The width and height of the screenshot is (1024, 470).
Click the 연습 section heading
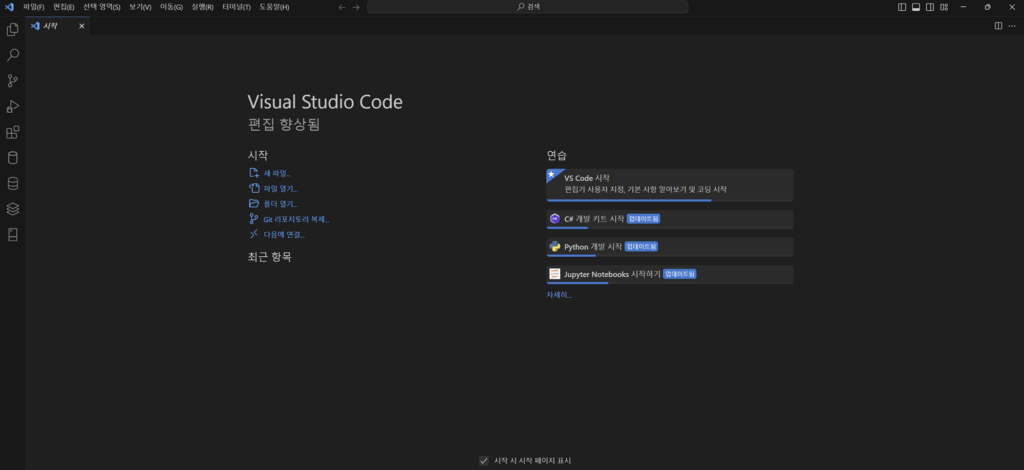tap(557, 156)
